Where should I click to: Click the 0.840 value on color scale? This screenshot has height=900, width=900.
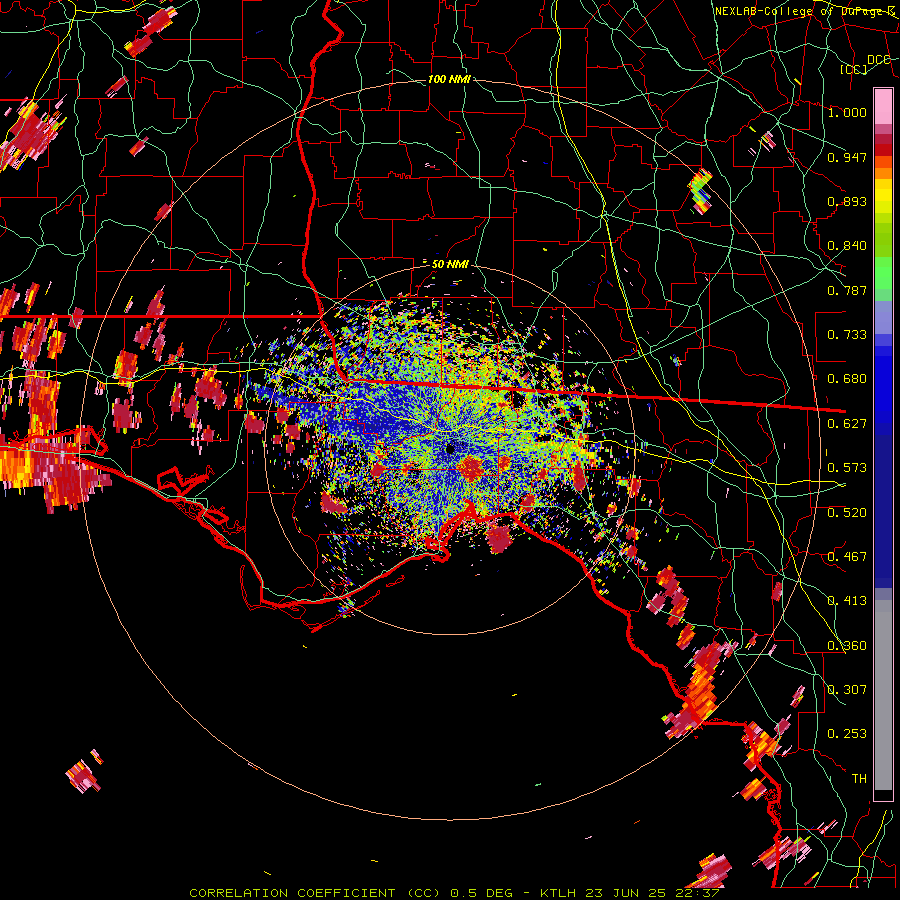point(847,246)
